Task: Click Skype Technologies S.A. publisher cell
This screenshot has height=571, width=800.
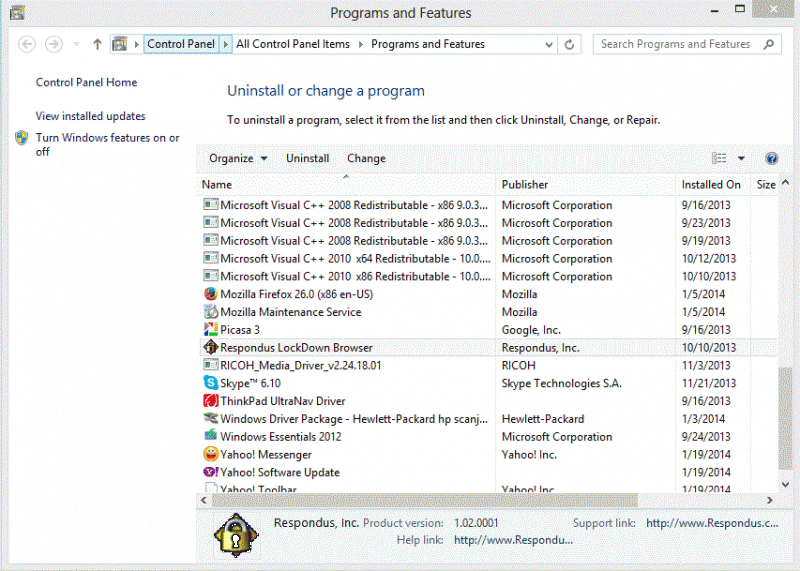Action: (561, 383)
